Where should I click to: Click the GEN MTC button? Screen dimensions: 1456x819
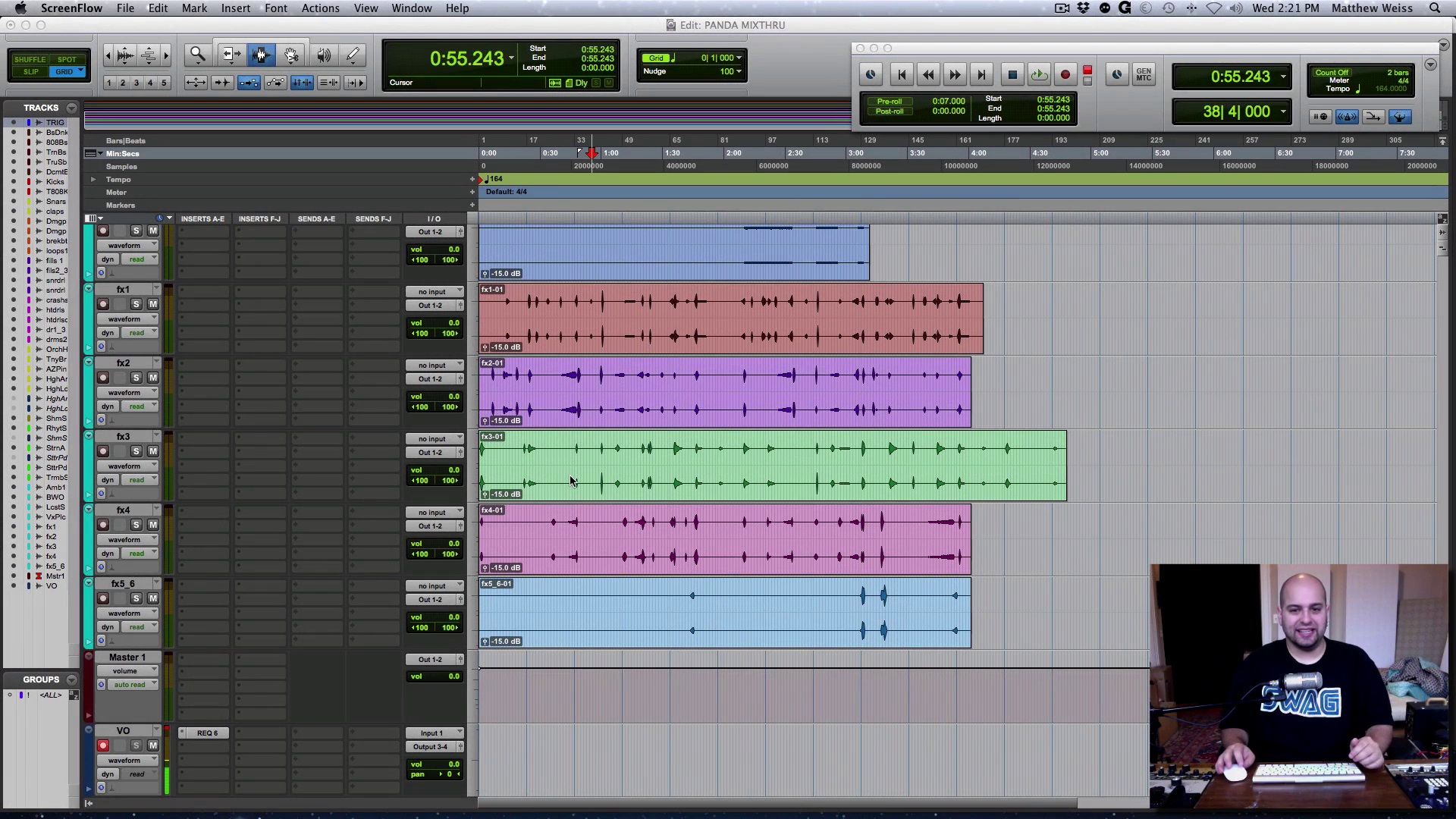(1144, 74)
